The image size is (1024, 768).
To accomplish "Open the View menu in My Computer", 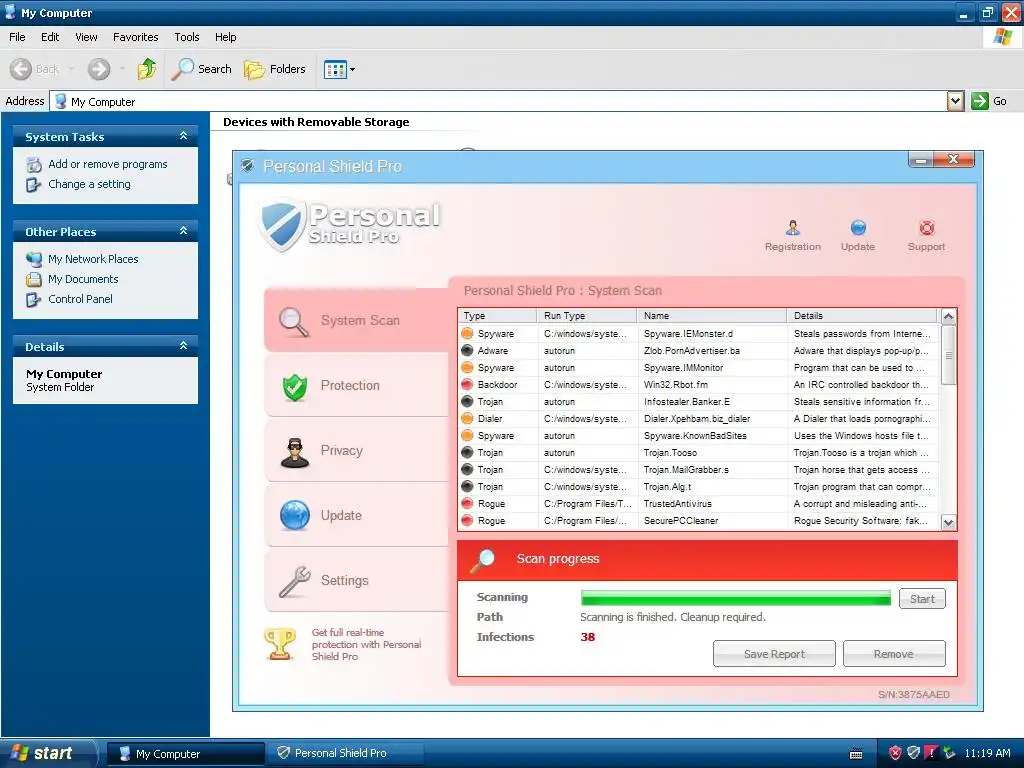I will pos(86,37).
